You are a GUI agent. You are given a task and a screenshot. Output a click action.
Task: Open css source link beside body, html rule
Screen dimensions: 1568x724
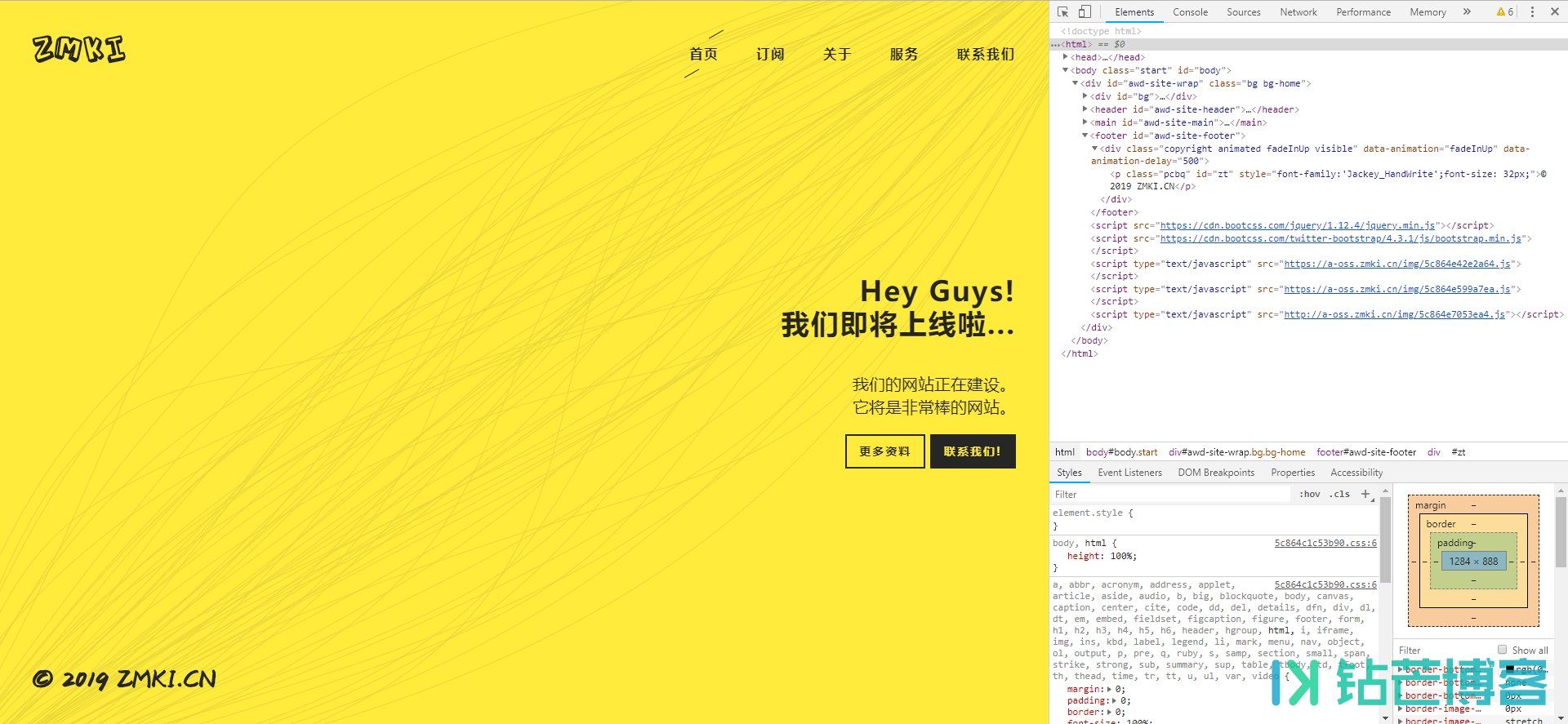1325,543
